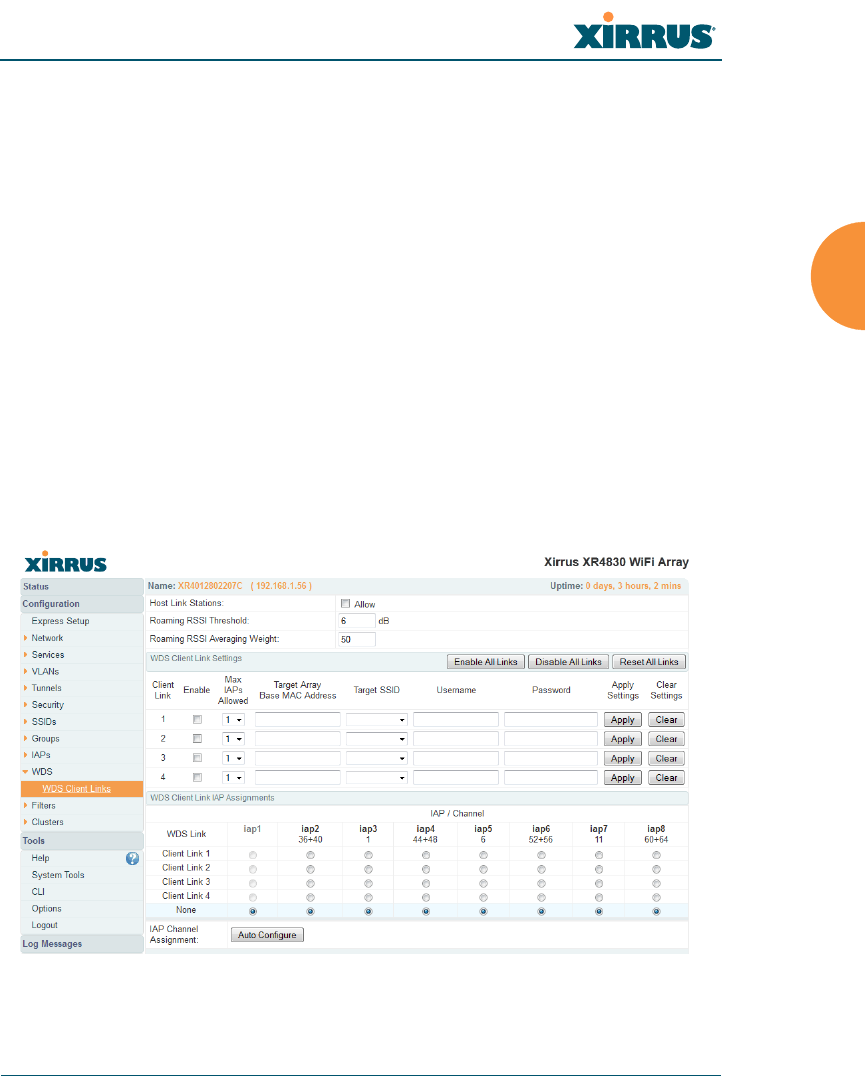Open Target SSID dropdown for link 4

(377, 777)
